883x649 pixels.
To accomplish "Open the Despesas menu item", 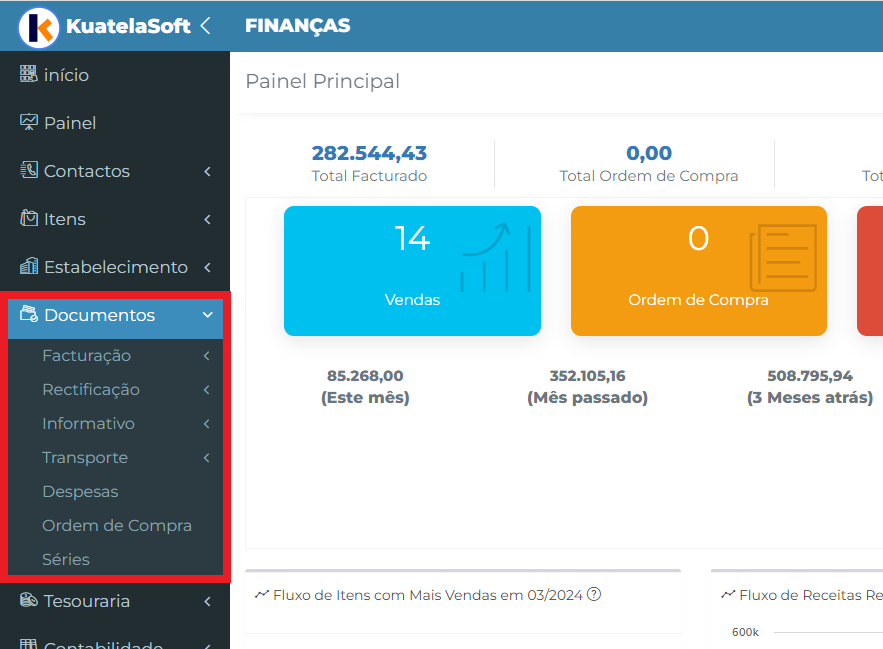I will 80,491.
